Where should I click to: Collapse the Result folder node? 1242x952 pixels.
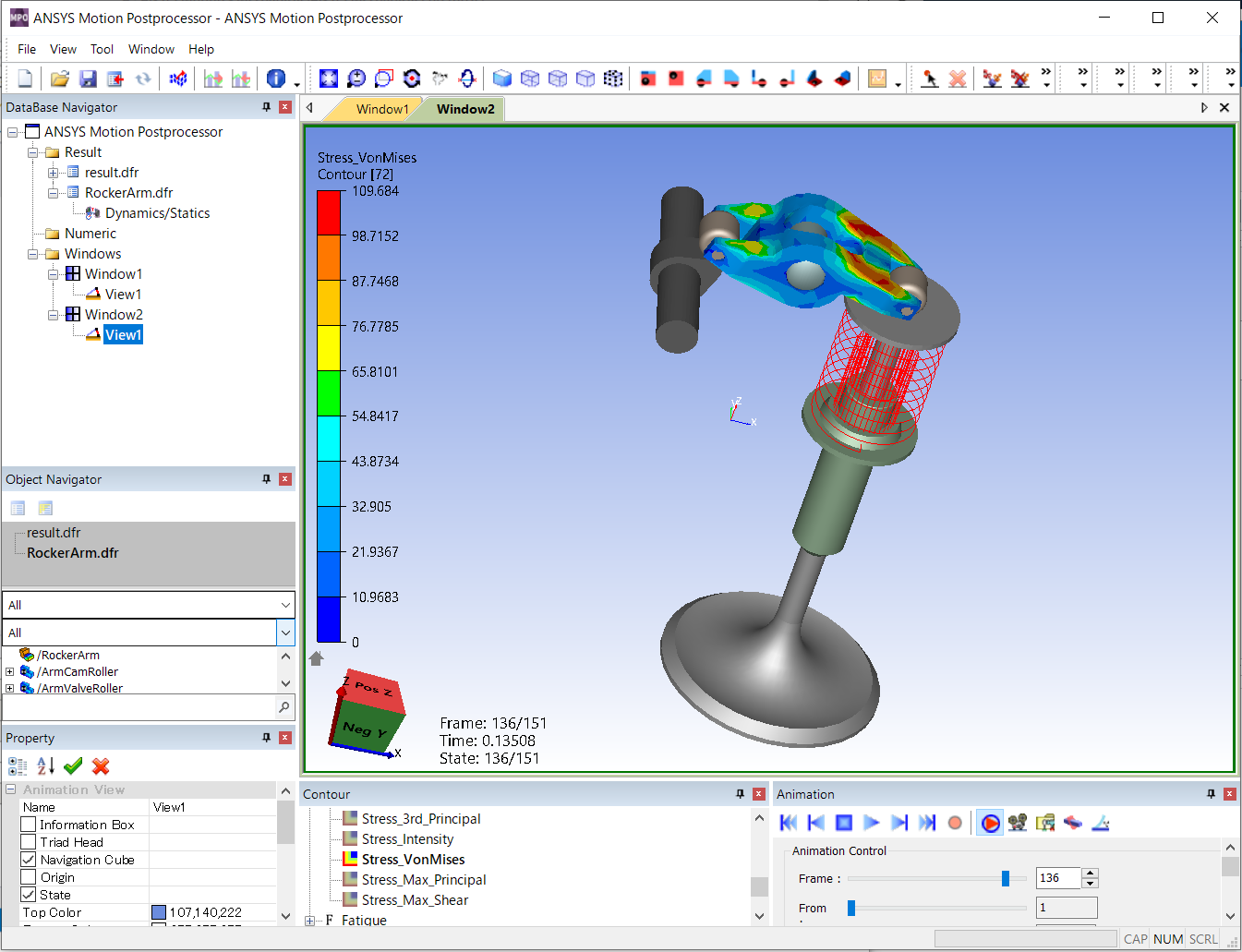[x=33, y=152]
